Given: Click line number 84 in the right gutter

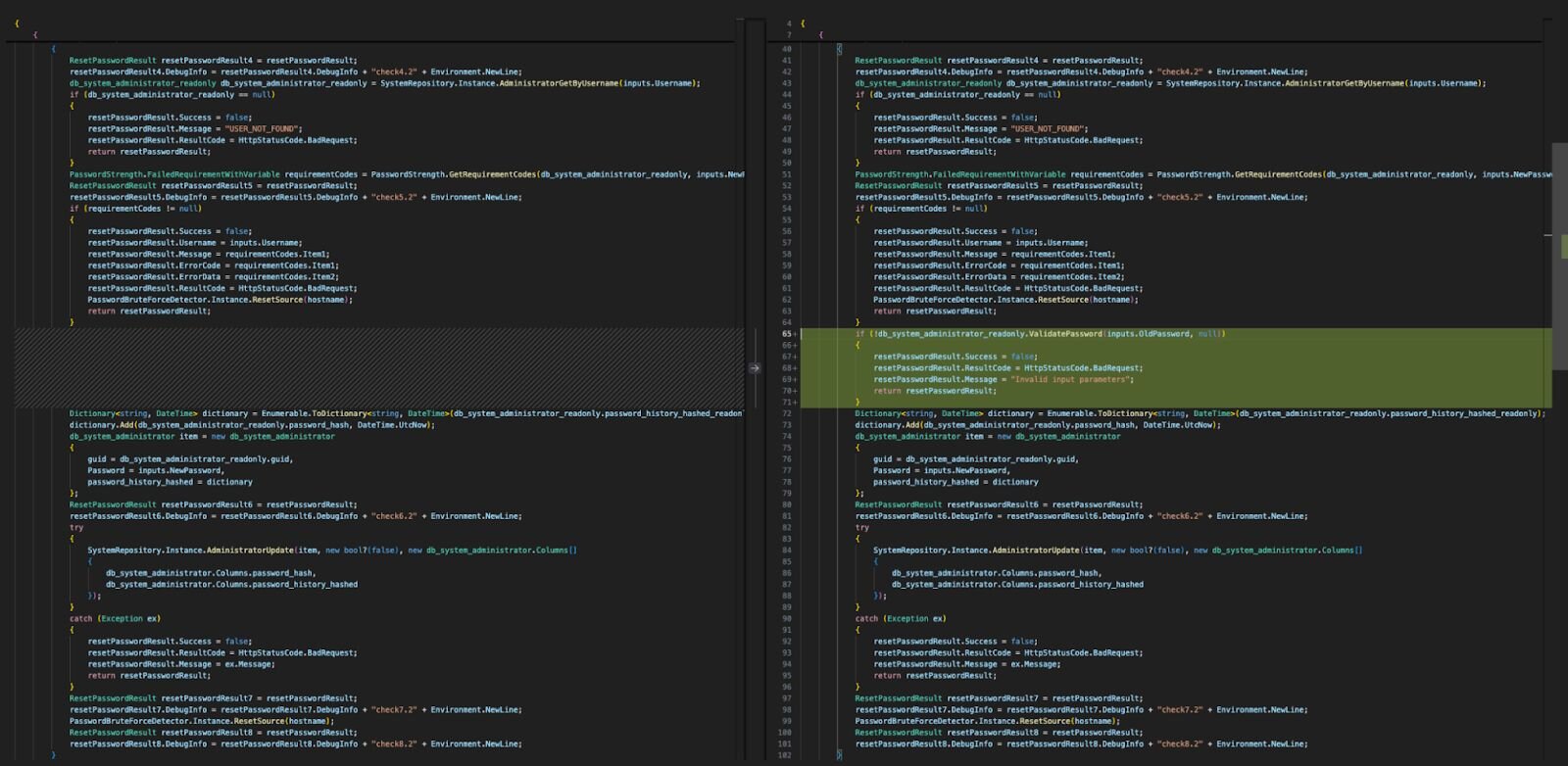Looking at the screenshot, I should click(786, 551).
